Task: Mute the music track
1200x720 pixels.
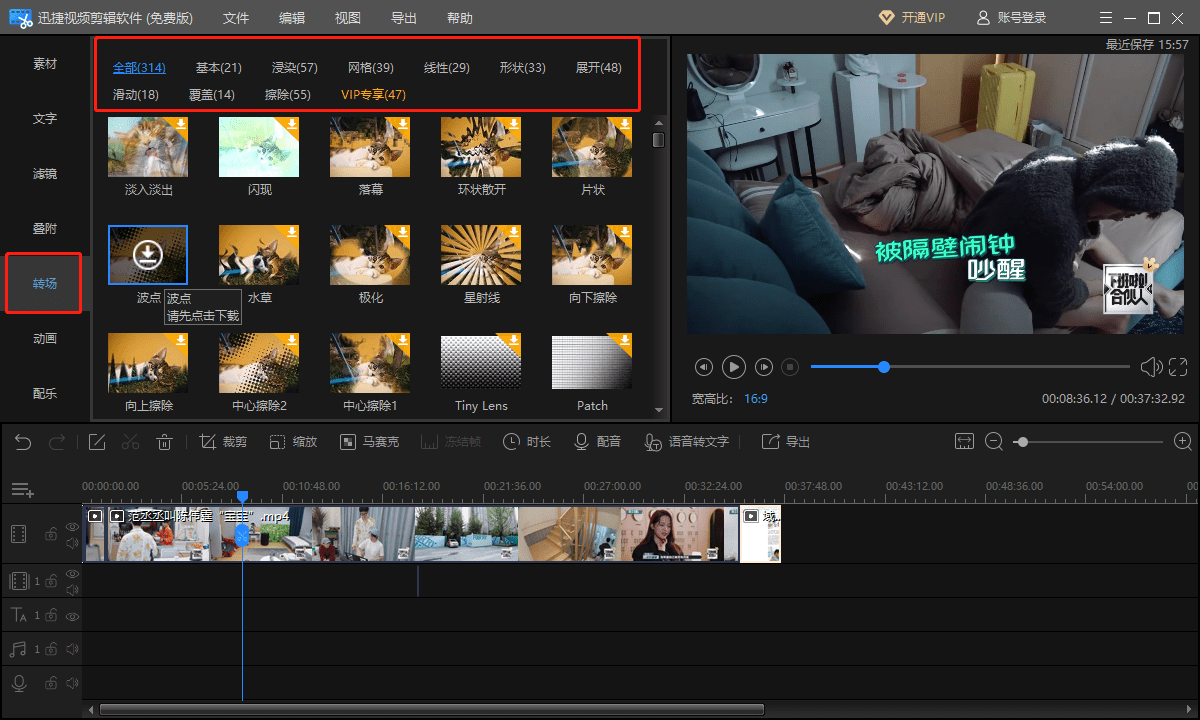Action: (72, 650)
